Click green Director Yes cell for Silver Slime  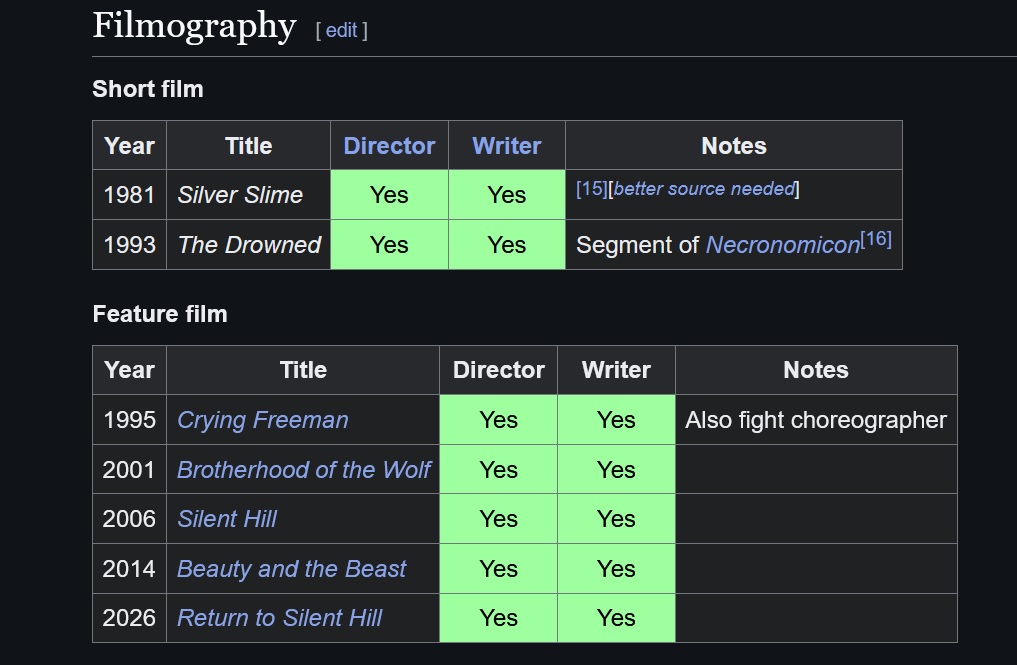pyautogui.click(x=389, y=195)
